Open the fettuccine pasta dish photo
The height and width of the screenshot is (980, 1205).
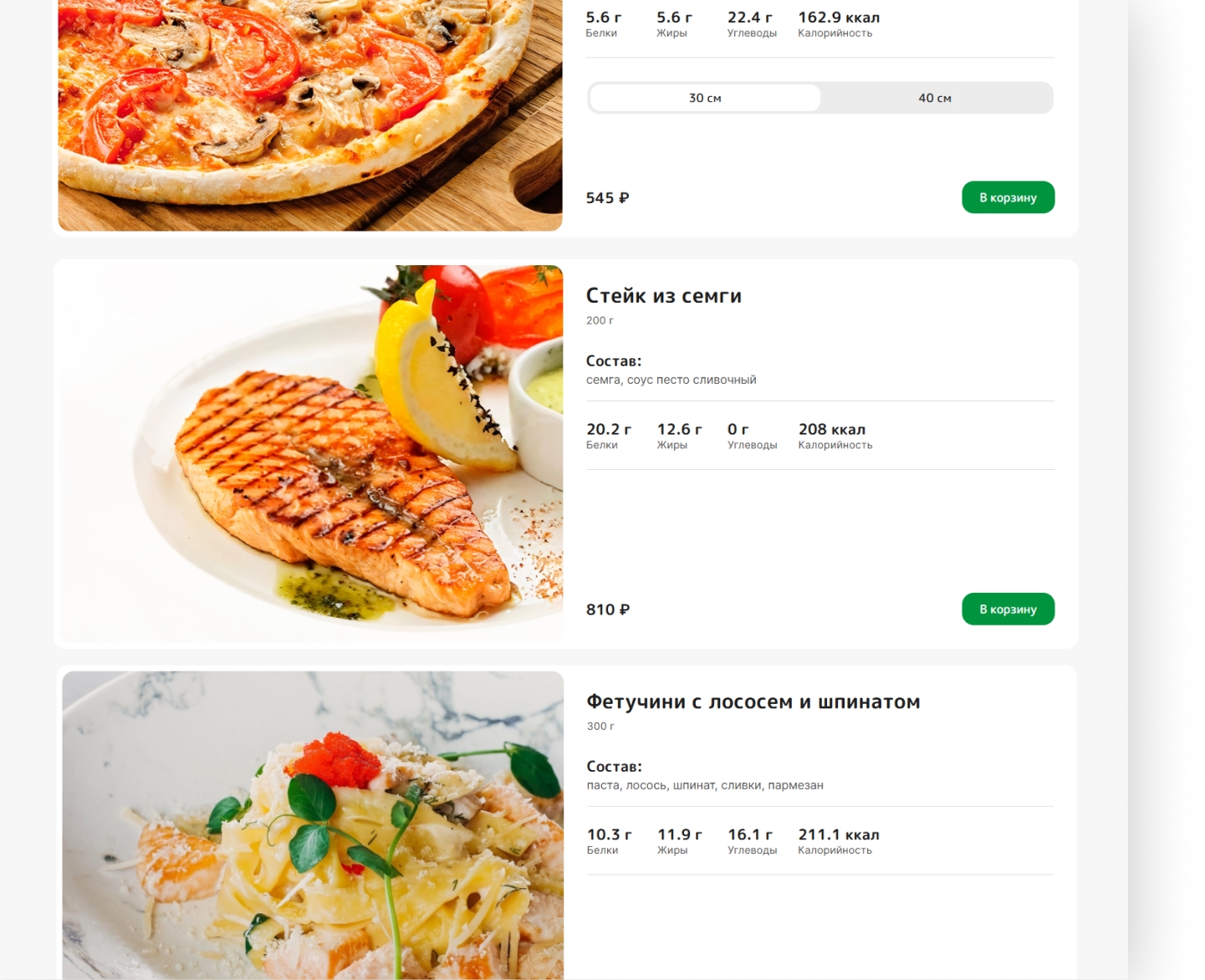(x=313, y=825)
